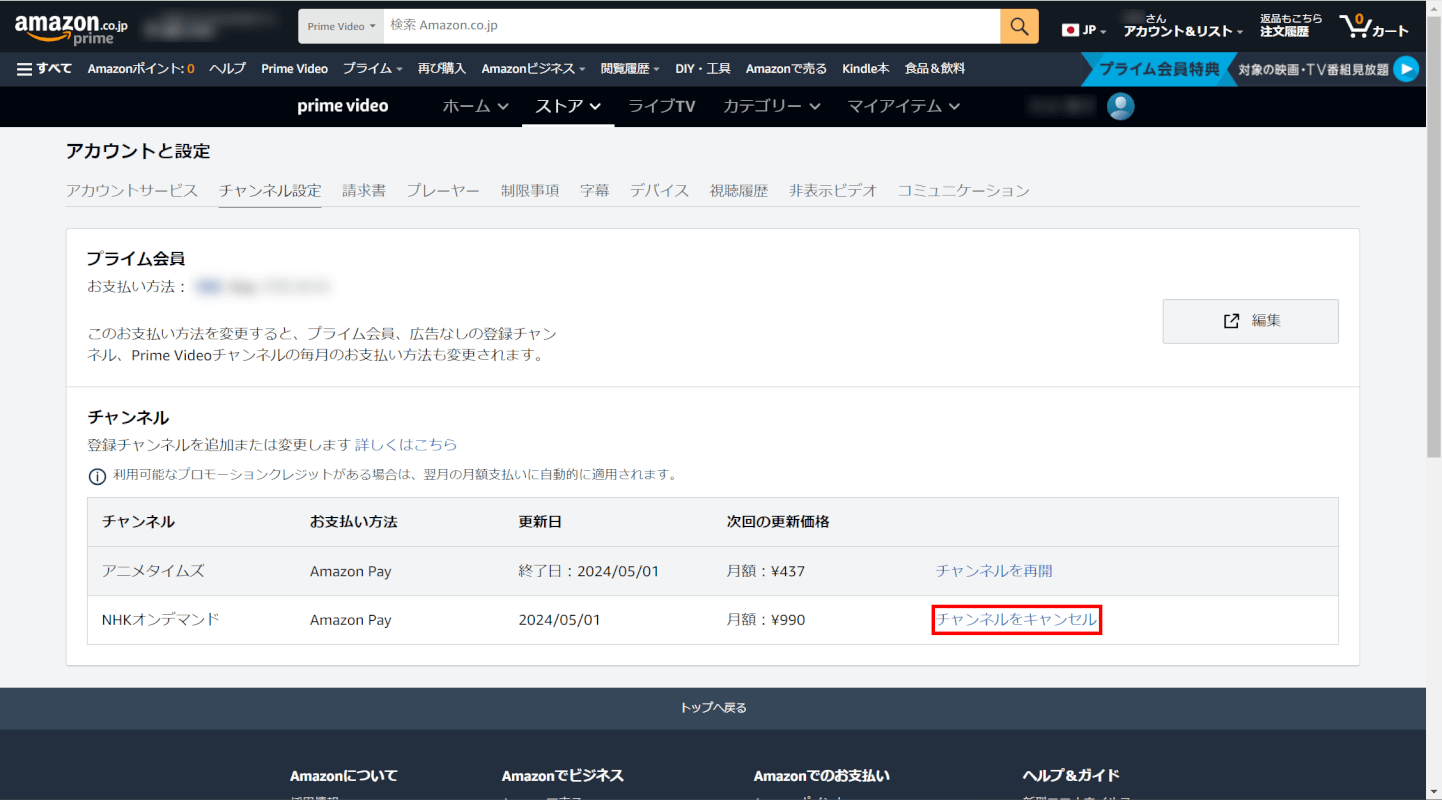The height and width of the screenshot is (800, 1442).
Task: Expand the カテゴリー dropdown
Action: (772, 106)
